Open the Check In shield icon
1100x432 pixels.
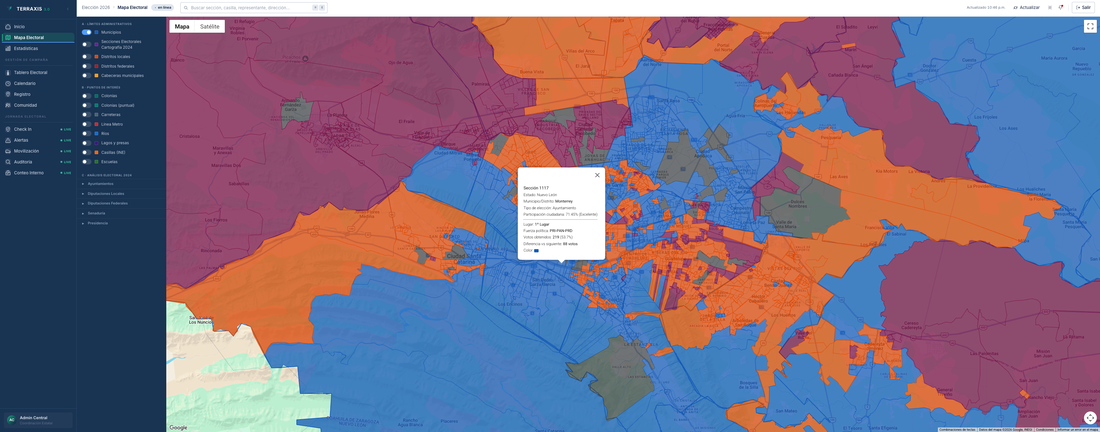8,129
